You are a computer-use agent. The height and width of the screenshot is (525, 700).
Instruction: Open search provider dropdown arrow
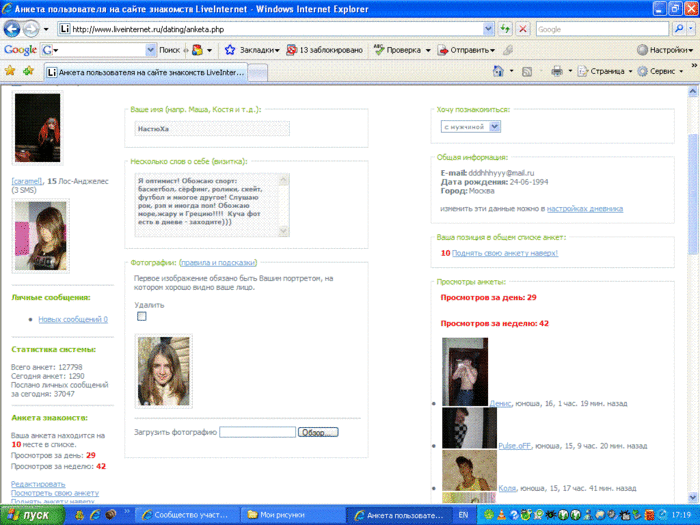(691, 29)
